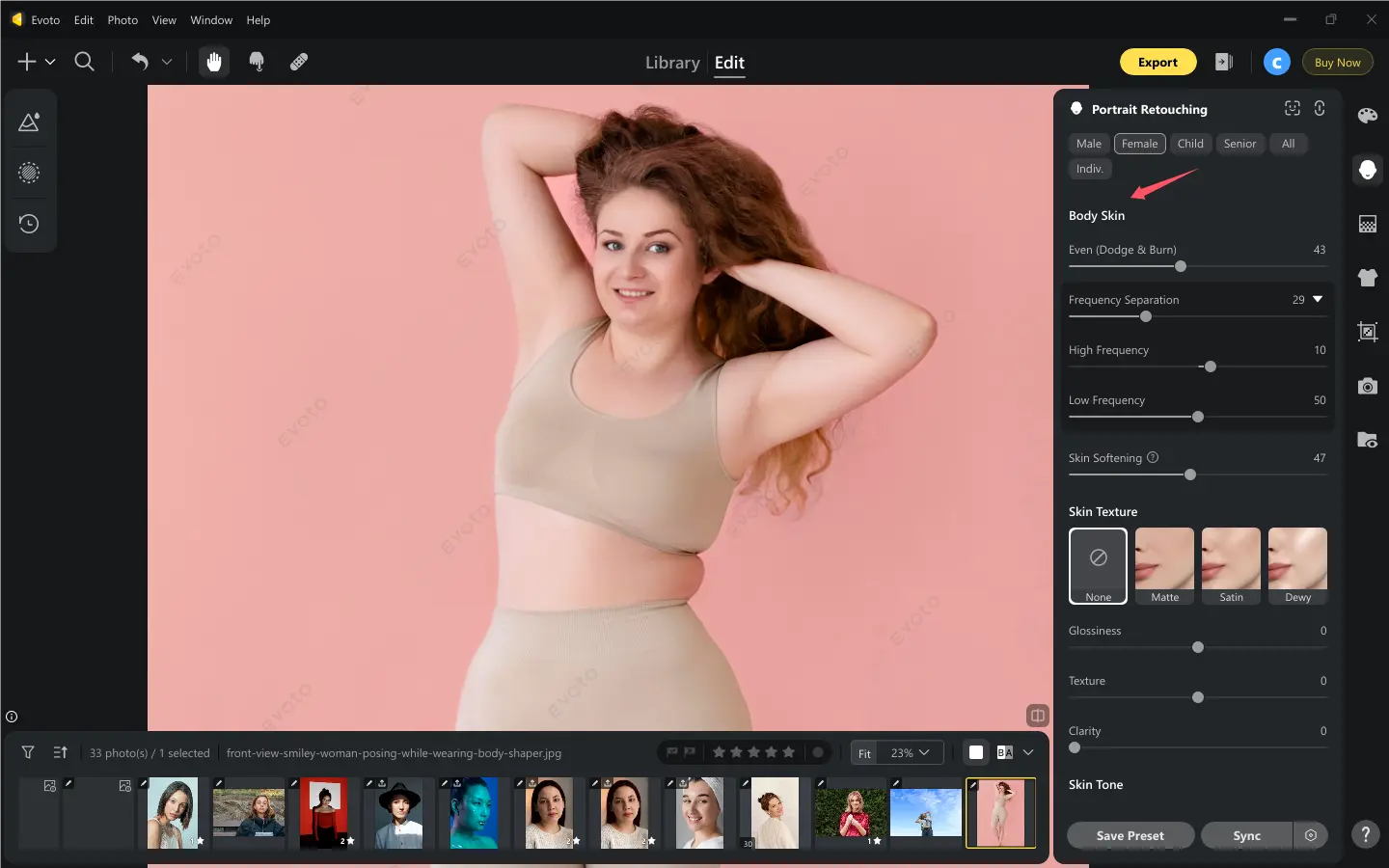Select the Senior filter
Image resolution: width=1389 pixels, height=868 pixels.
pyautogui.click(x=1239, y=144)
